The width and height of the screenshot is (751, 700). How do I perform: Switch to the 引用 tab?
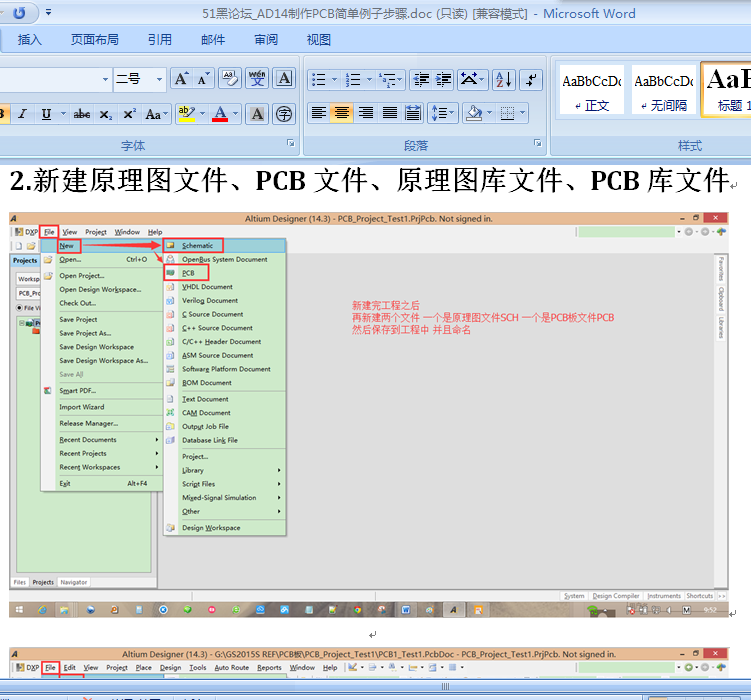point(159,39)
